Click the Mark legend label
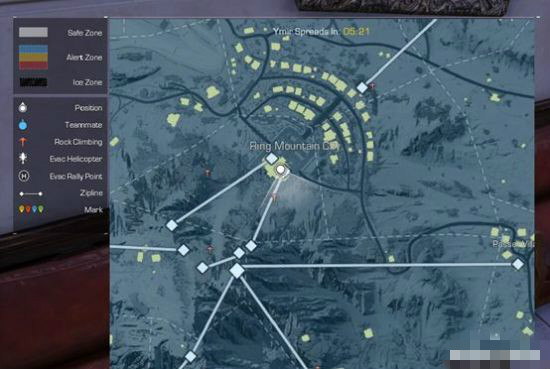550x369 pixels. pos(93,210)
